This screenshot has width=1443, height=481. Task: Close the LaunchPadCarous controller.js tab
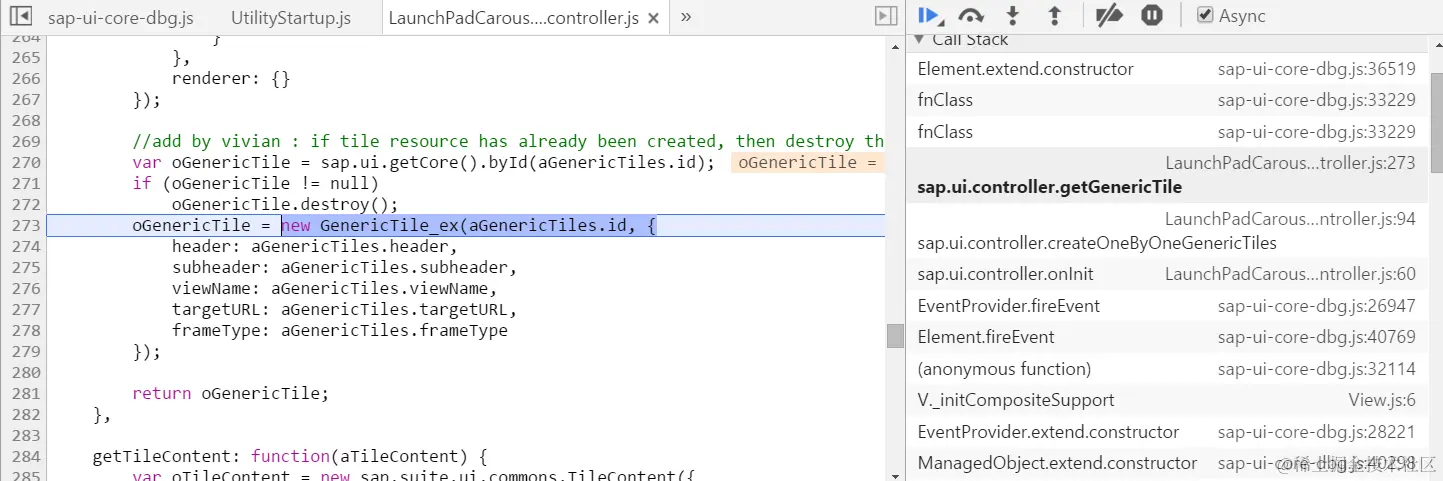pos(653,19)
